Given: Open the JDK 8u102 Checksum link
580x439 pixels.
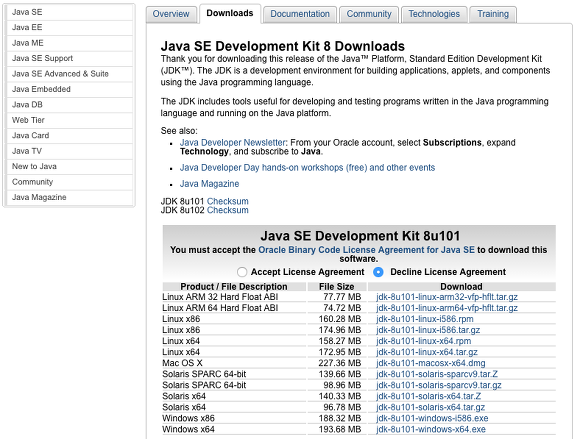Looking at the screenshot, I should click(x=227, y=210).
